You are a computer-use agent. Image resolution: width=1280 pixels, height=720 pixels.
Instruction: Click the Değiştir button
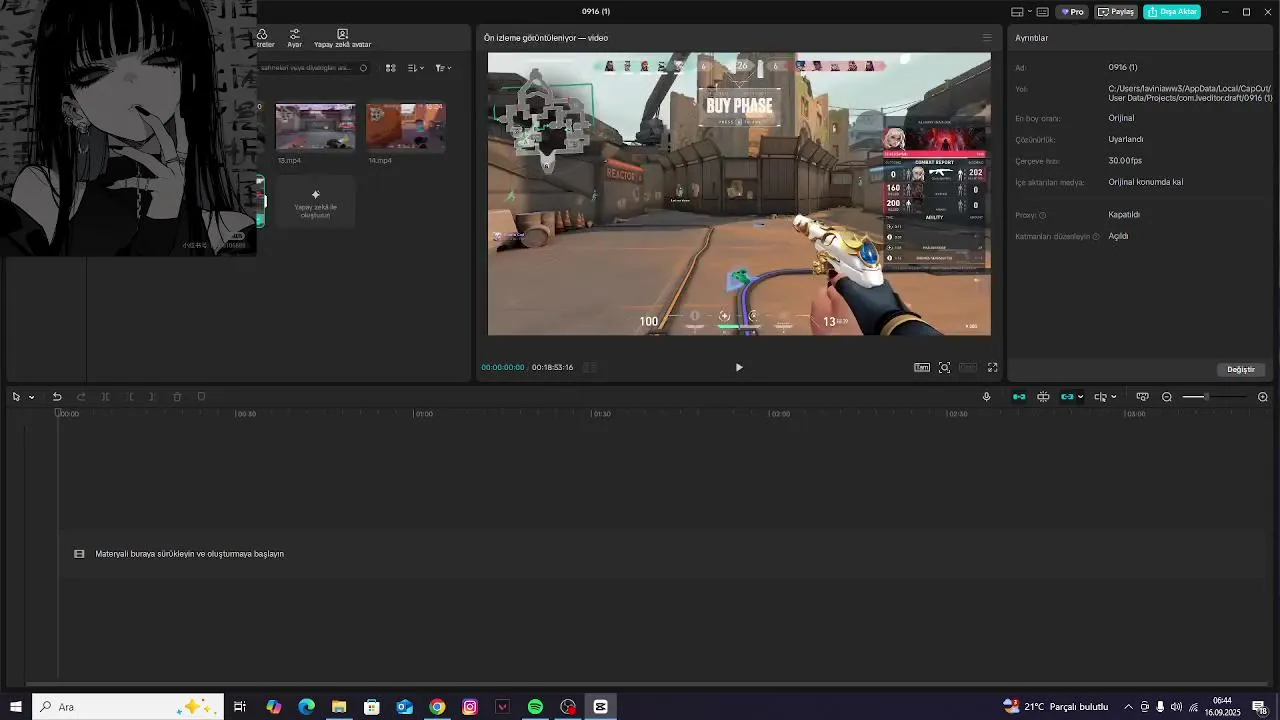(x=1241, y=369)
